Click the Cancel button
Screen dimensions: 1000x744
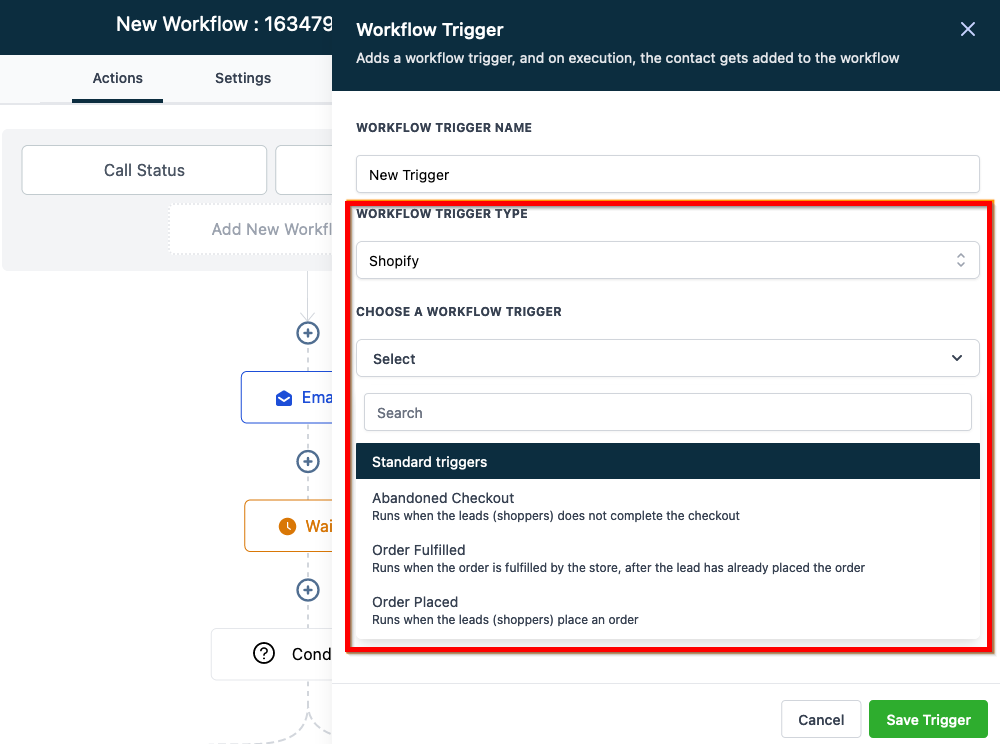point(820,720)
